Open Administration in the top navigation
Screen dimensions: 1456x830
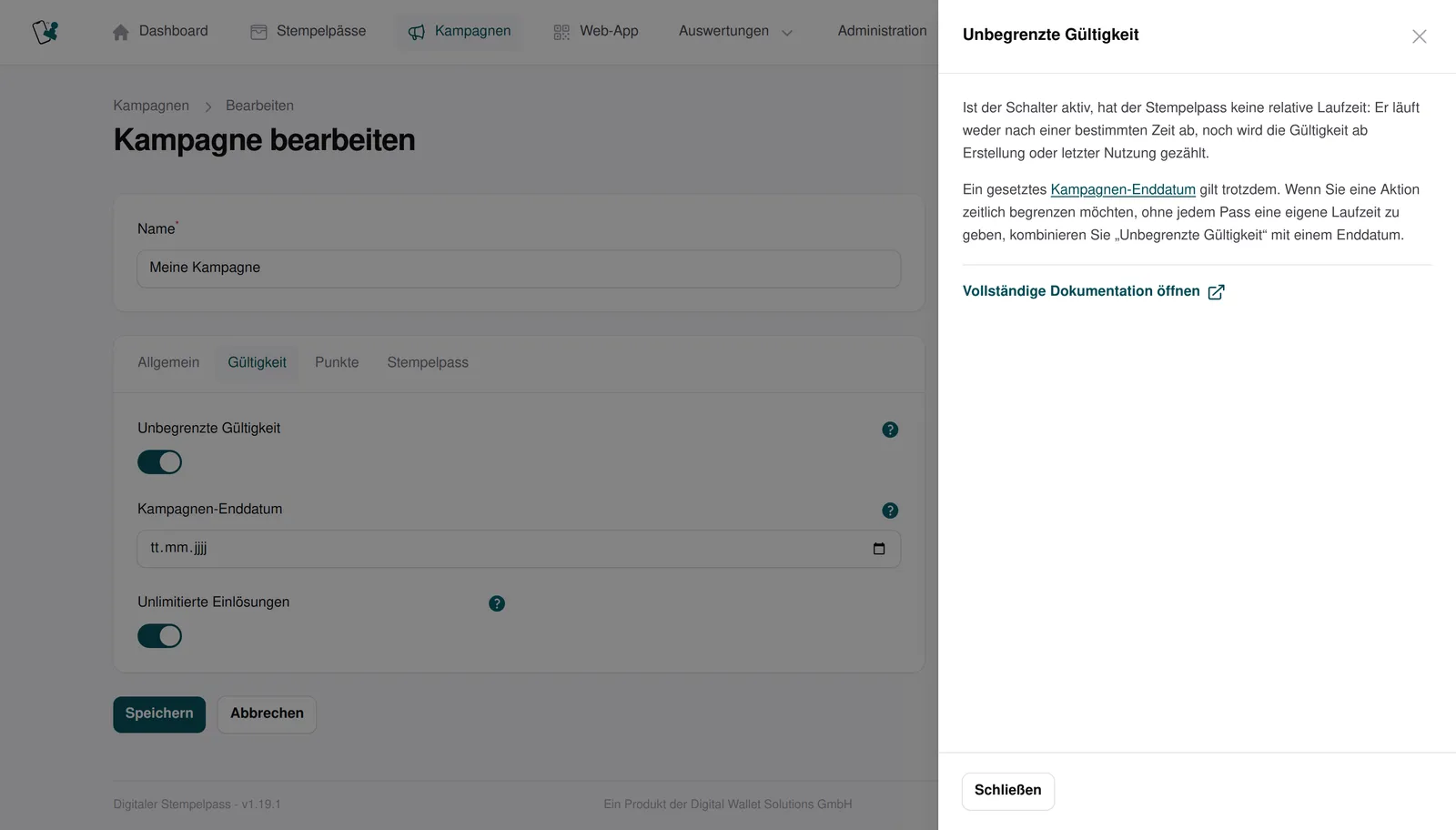tap(883, 31)
